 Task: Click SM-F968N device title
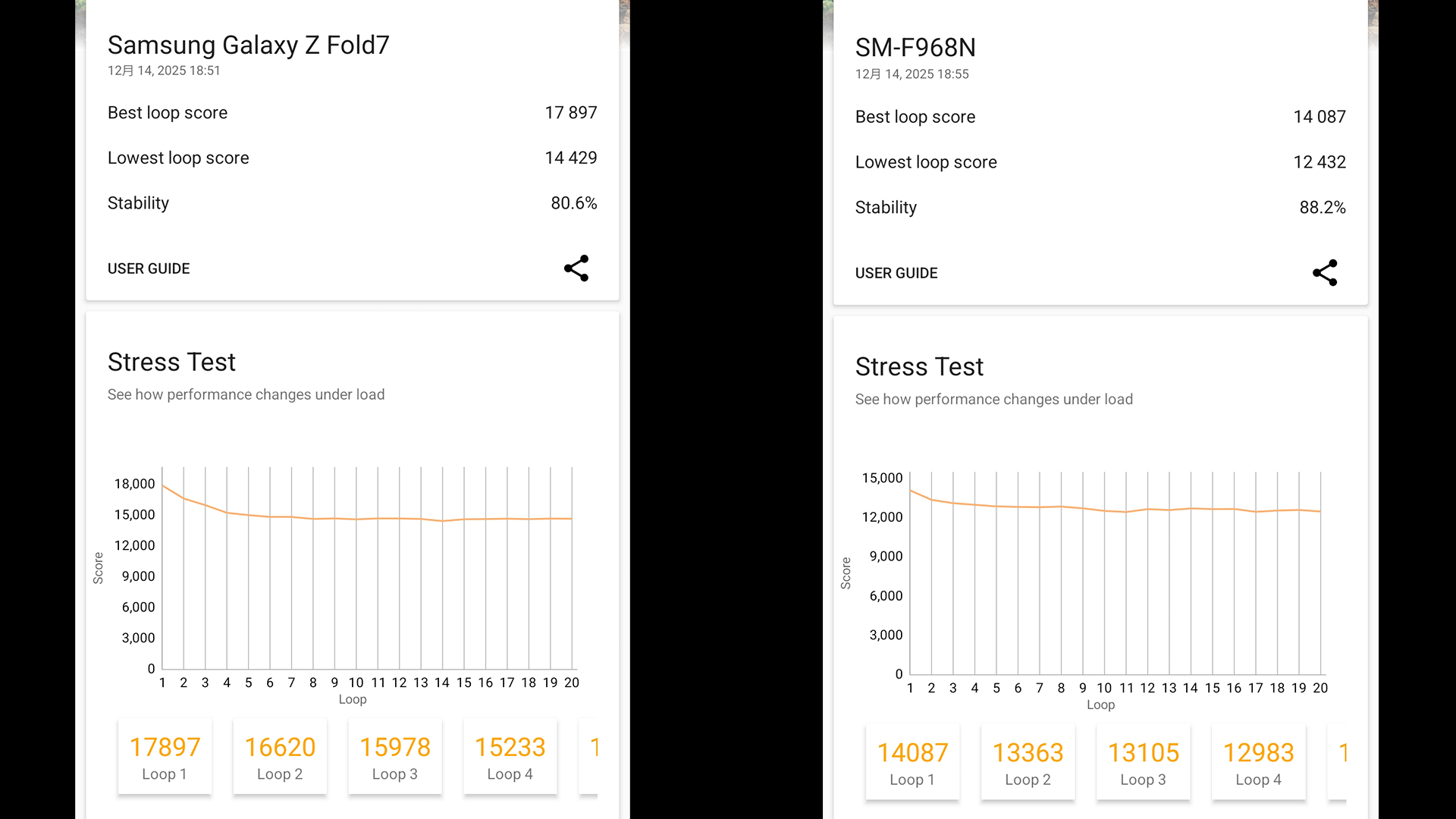pyautogui.click(x=915, y=48)
